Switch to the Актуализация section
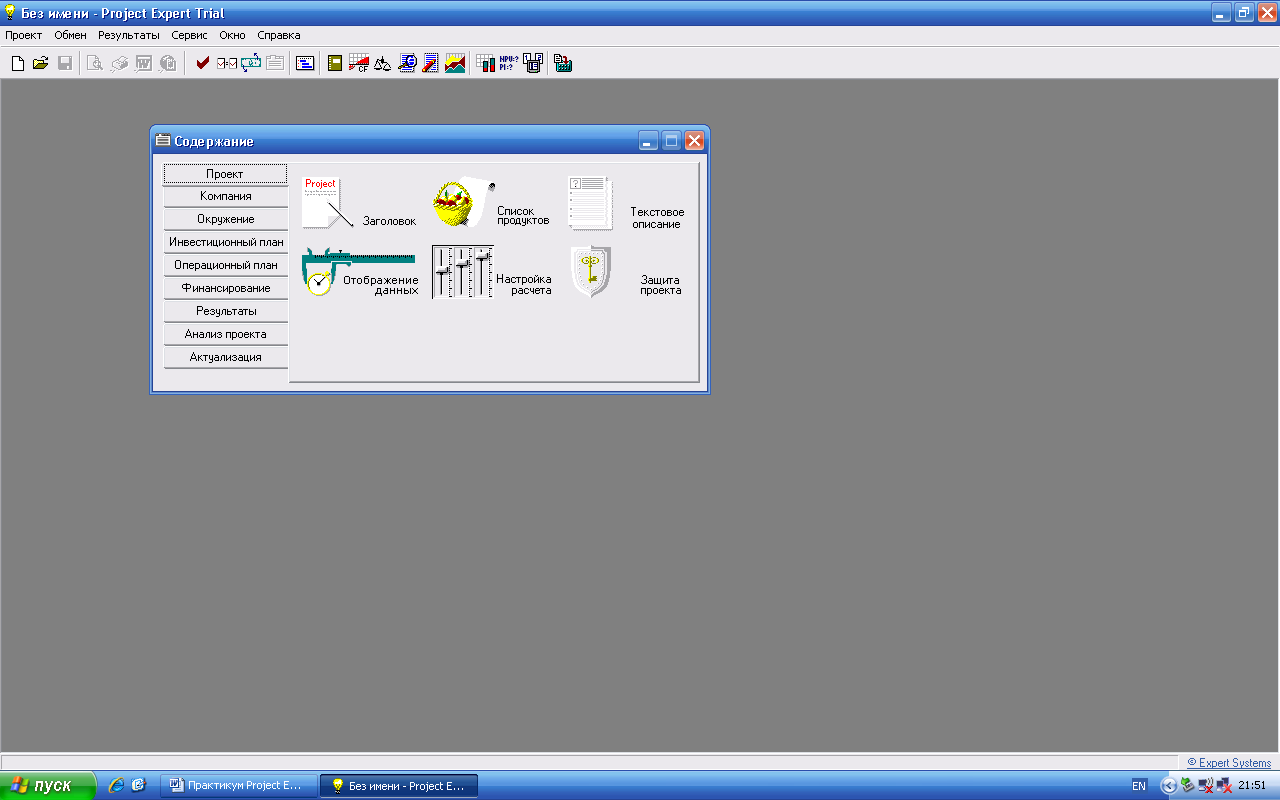The height and width of the screenshot is (800, 1280). (226, 357)
